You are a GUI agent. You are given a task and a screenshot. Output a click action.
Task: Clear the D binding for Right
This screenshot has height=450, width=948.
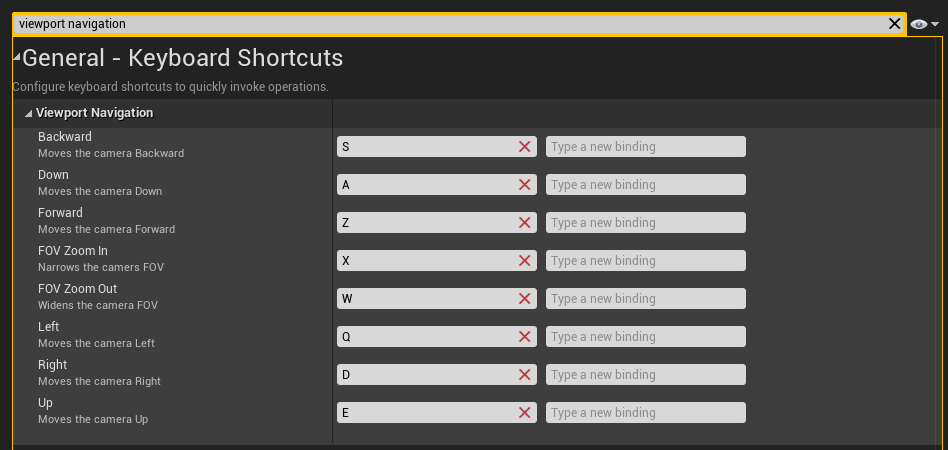524,375
